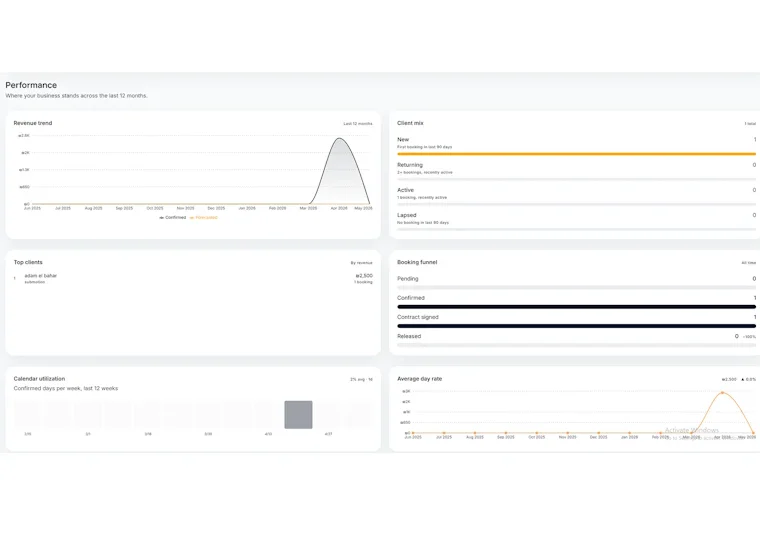Screen dimensions: 760x560
Task: Open the adam el bahar client row
Action: coord(193,278)
